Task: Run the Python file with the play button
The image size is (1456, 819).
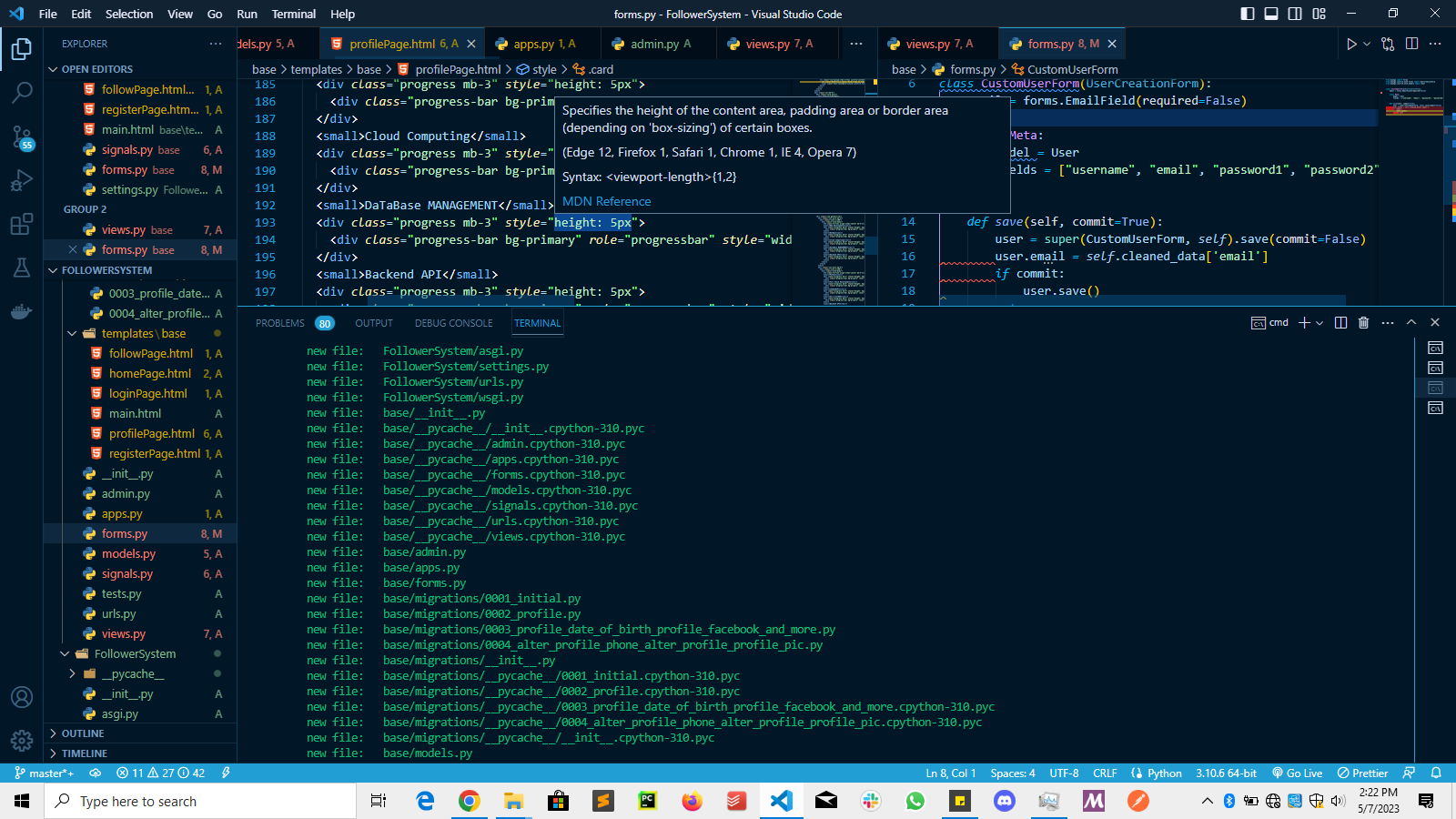Action: click(x=1350, y=43)
